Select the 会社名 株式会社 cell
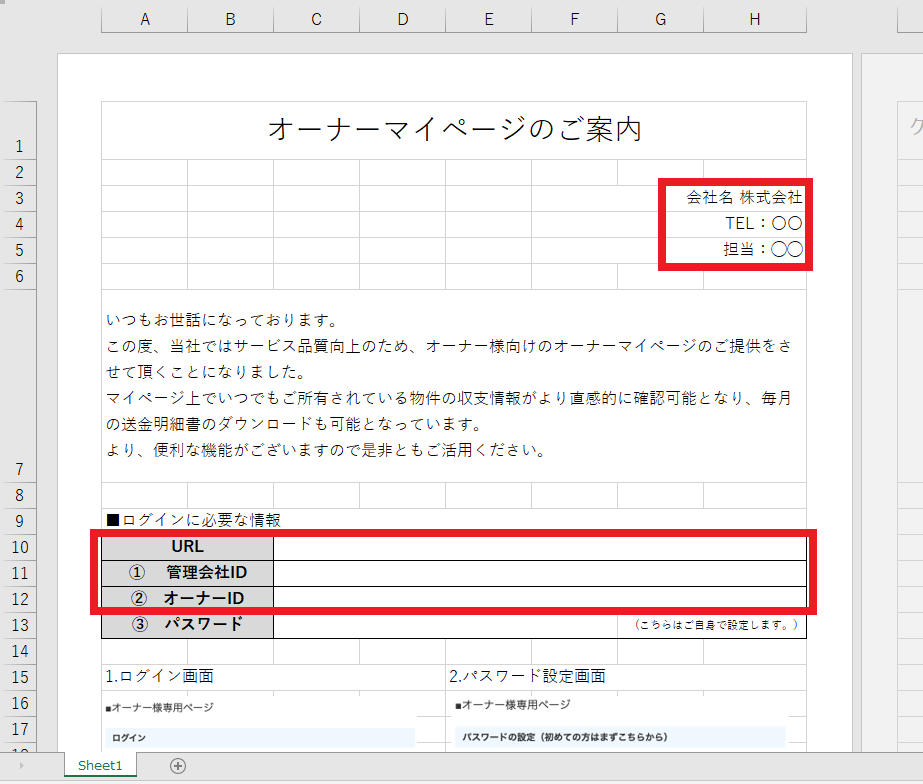 coord(744,198)
